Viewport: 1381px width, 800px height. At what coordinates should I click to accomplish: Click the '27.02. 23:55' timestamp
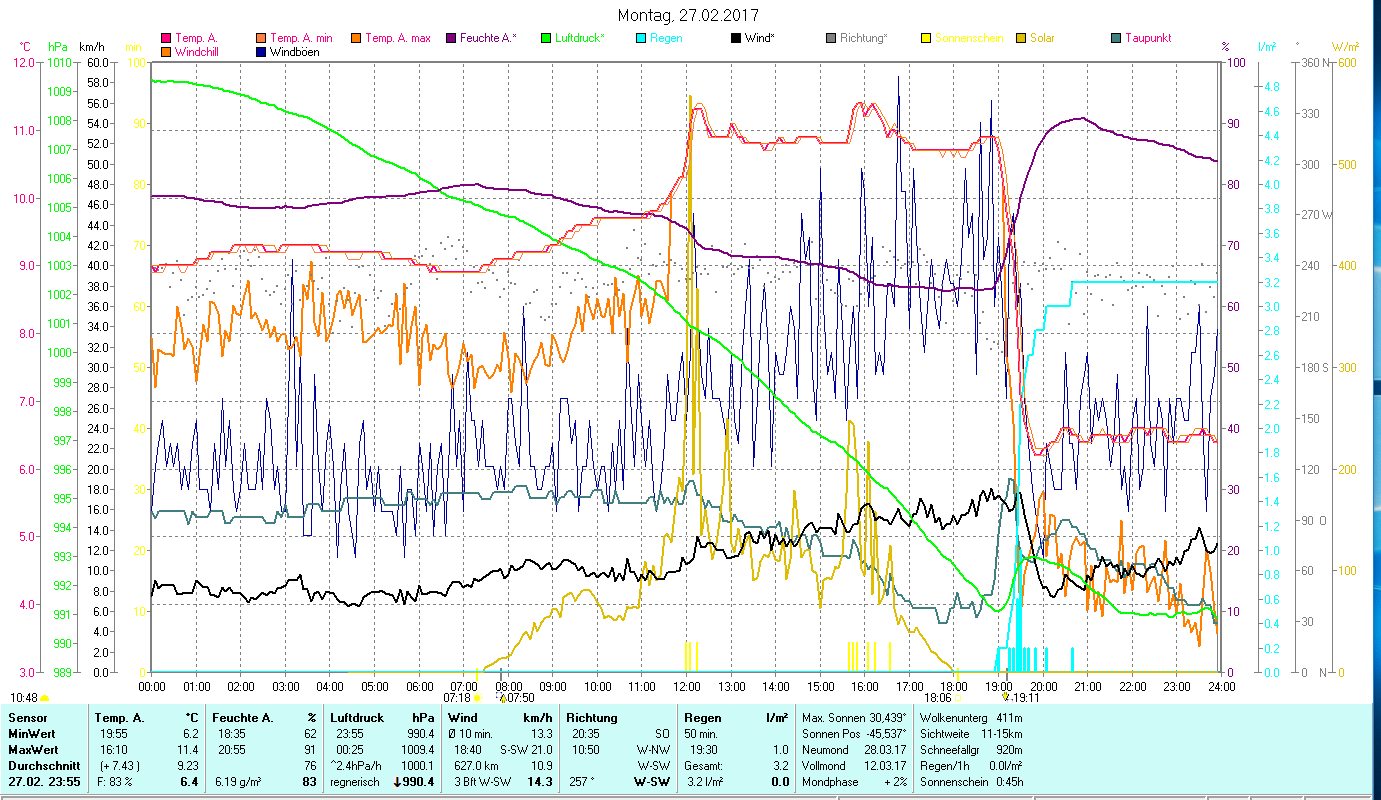45,782
